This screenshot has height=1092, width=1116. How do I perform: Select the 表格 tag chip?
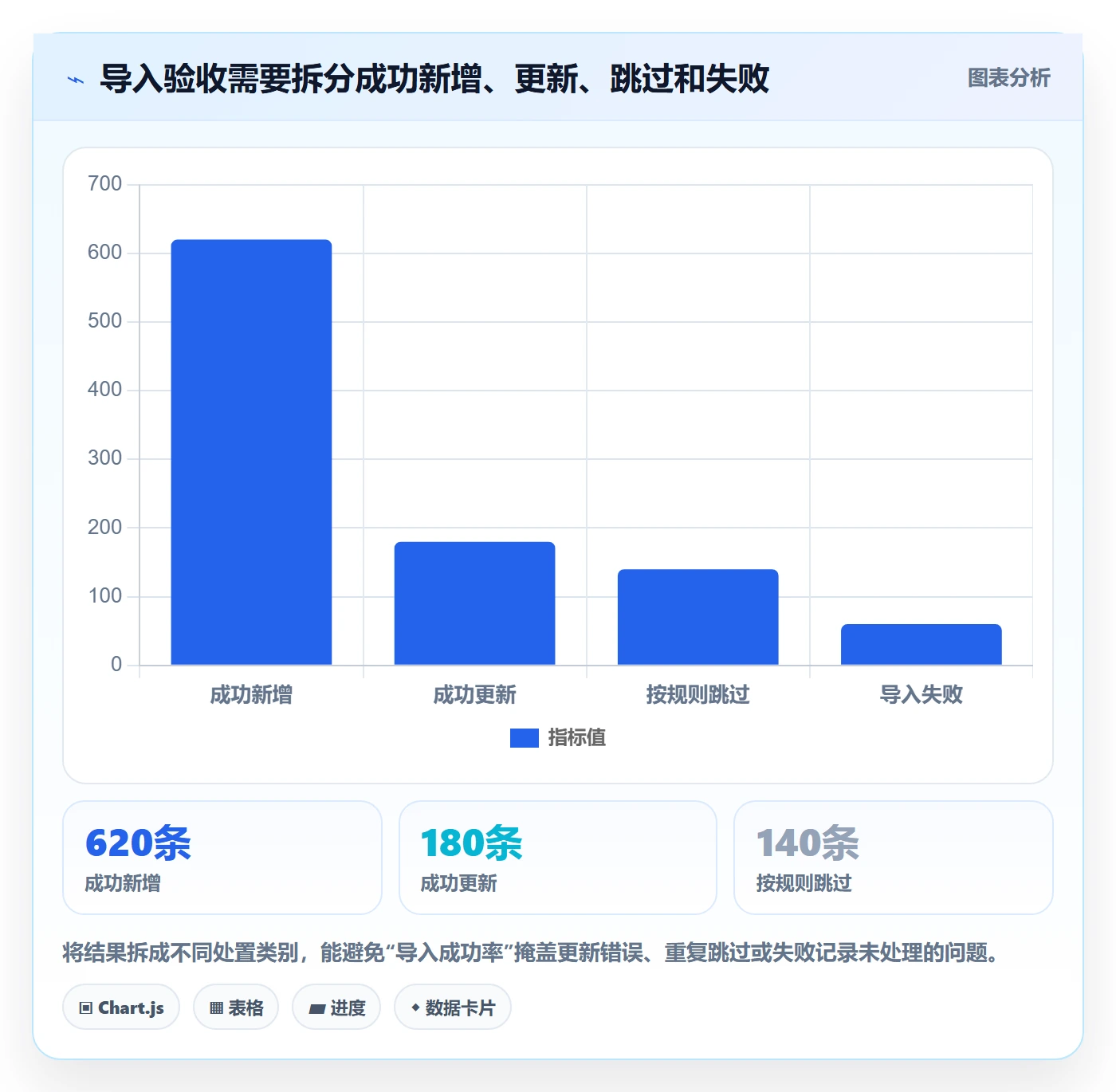click(x=236, y=1008)
